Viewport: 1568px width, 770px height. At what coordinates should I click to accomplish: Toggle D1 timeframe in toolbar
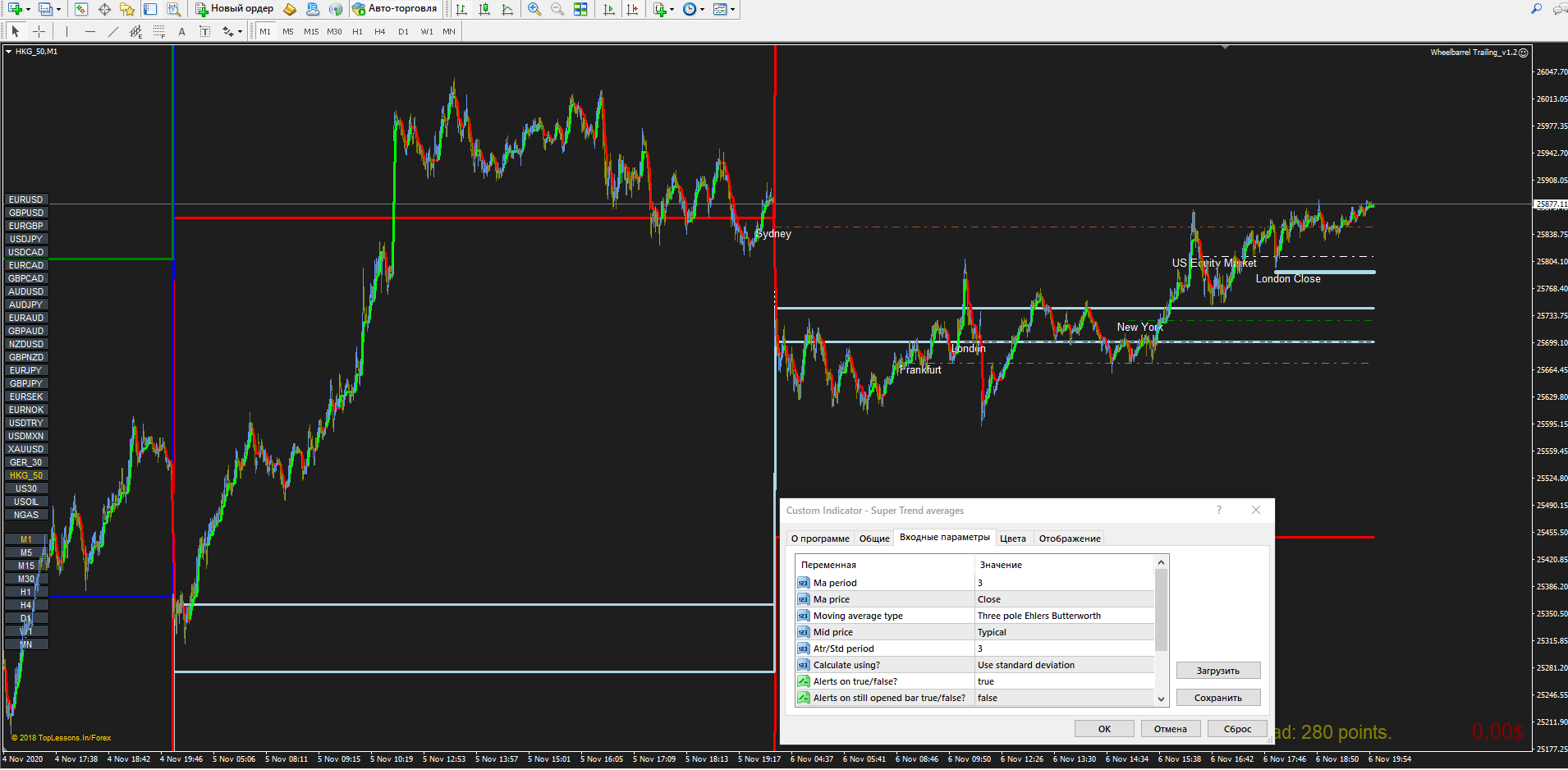403,31
